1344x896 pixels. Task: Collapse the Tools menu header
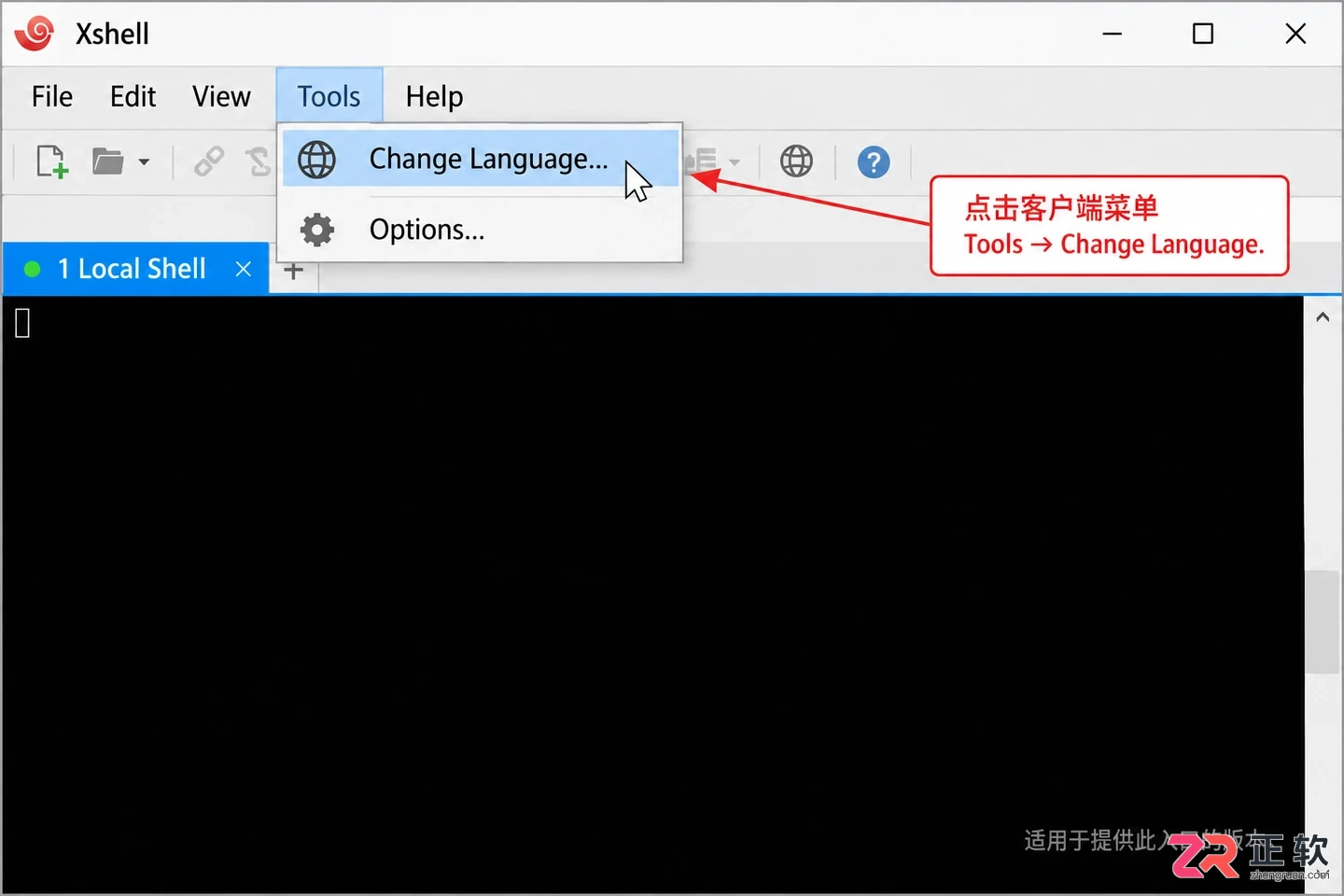coord(329,96)
